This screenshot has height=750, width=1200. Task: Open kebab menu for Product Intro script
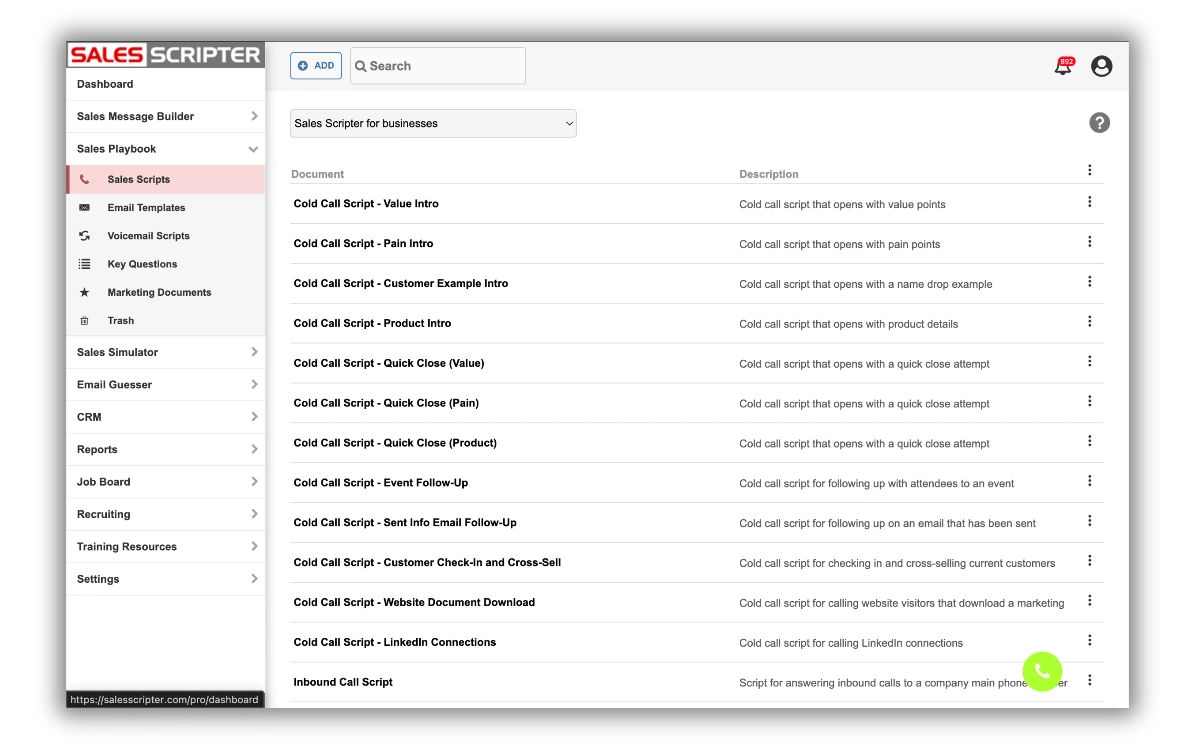click(x=1089, y=322)
